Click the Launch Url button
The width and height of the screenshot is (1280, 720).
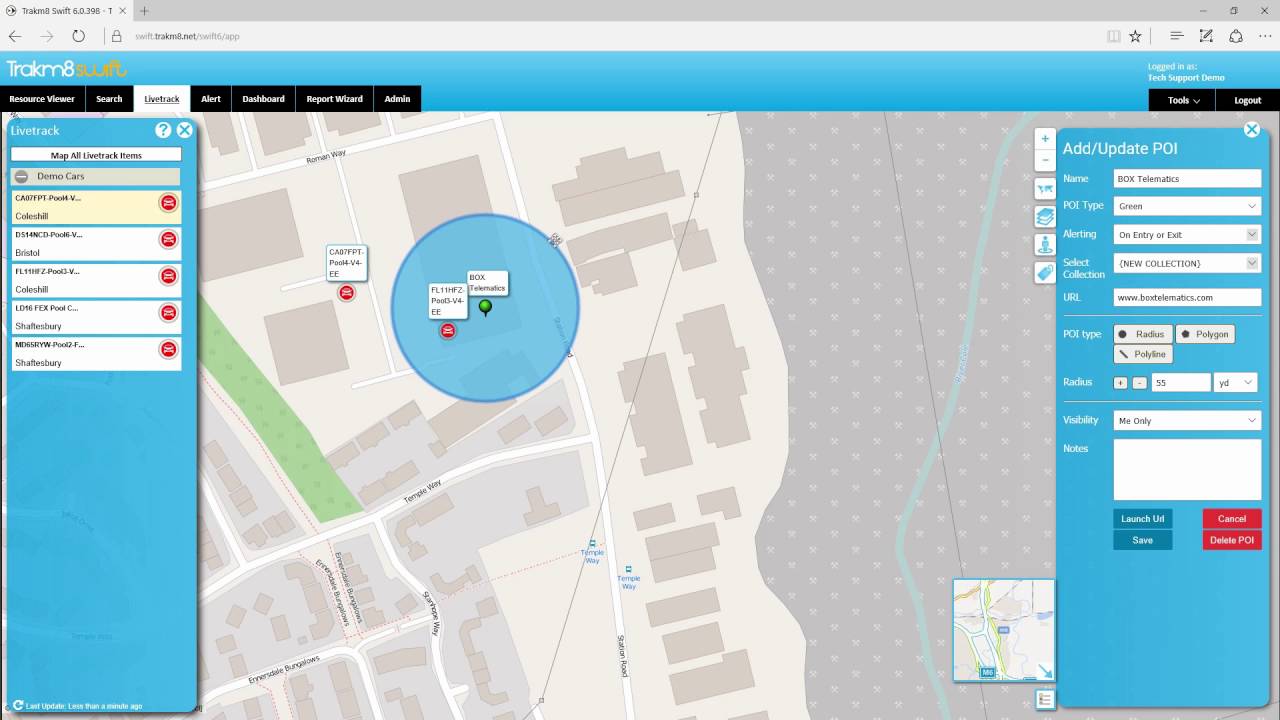[x=1142, y=519]
